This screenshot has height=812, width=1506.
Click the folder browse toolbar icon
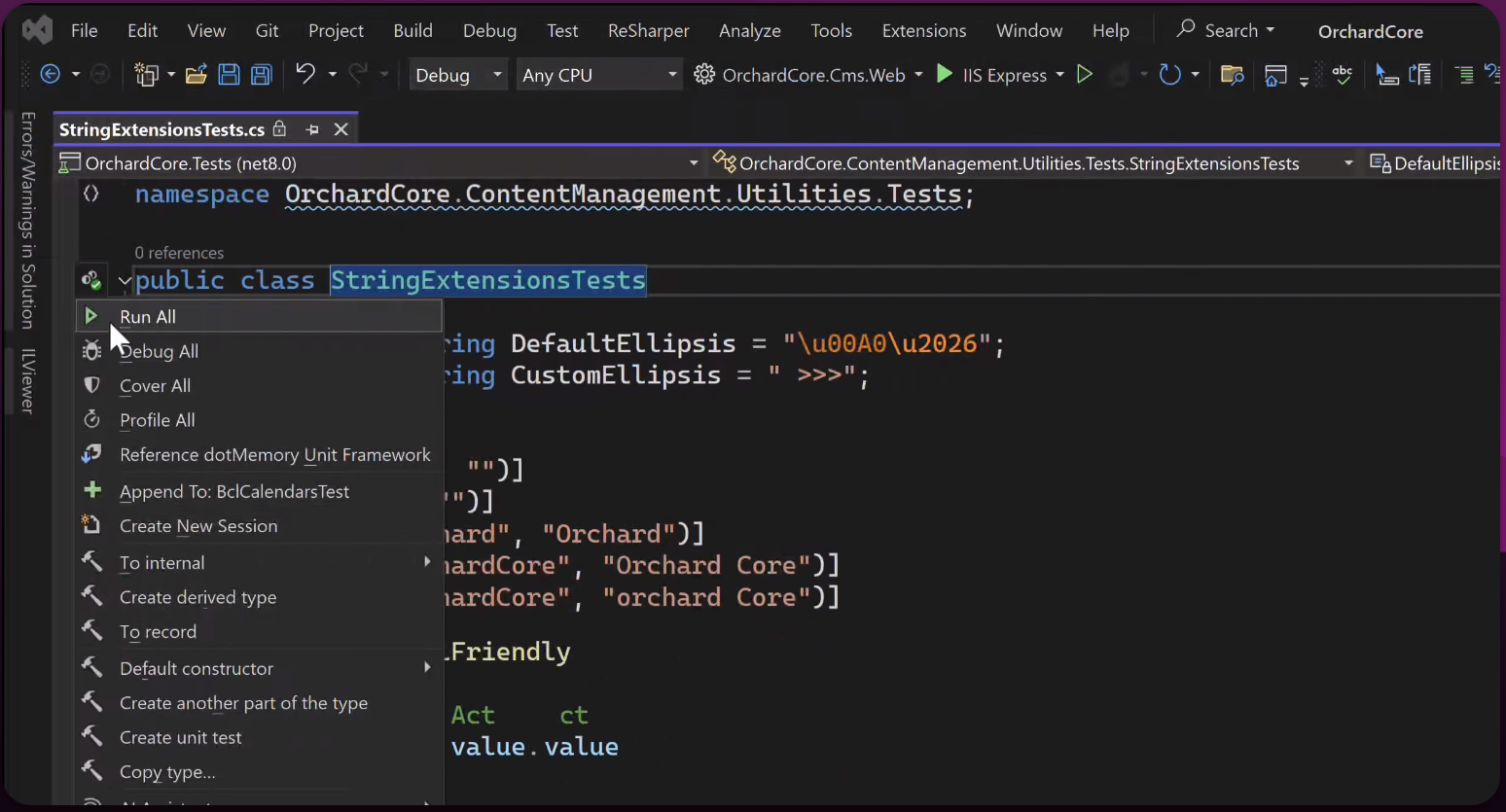pos(1232,74)
